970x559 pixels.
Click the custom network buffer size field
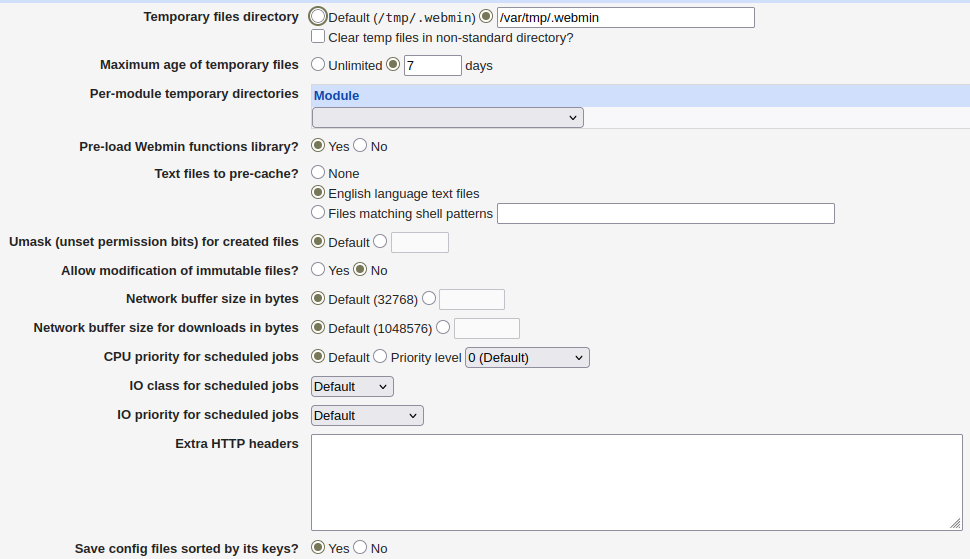click(472, 299)
